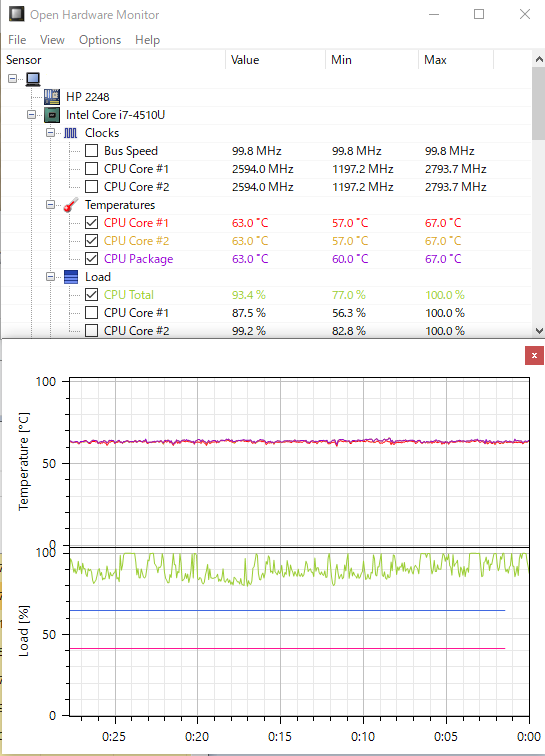Click the computer root node icon
Image resolution: width=545 pixels, height=756 pixels.
[33, 79]
